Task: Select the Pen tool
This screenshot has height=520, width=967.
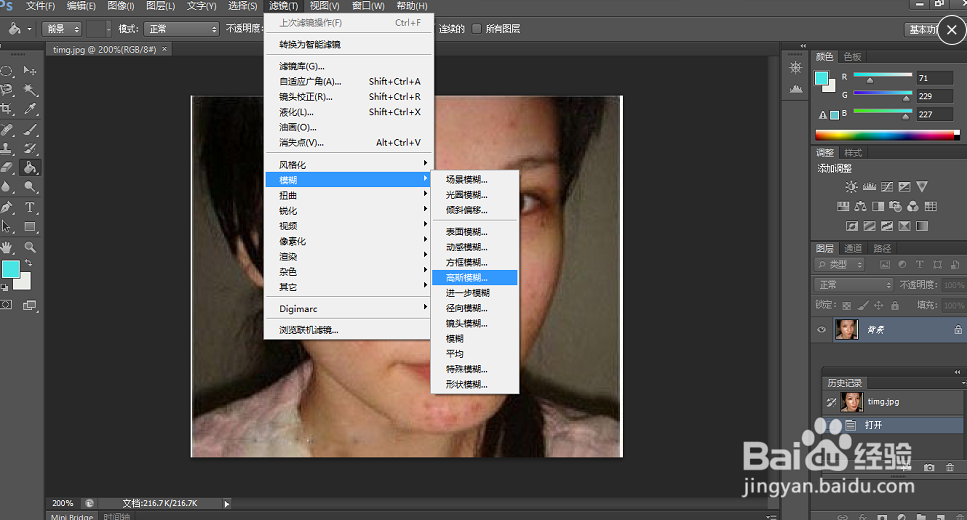Action: tap(7, 207)
